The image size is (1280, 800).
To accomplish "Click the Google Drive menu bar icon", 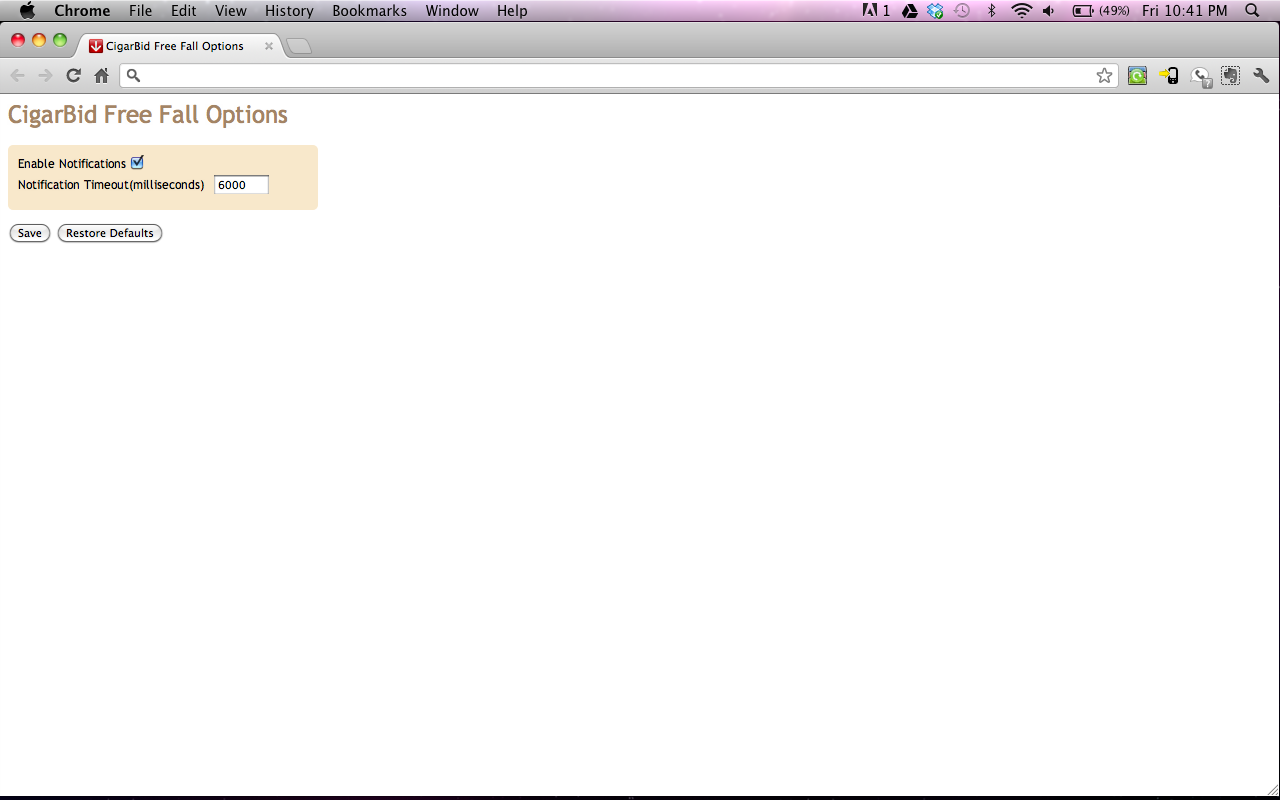I will [x=910, y=11].
